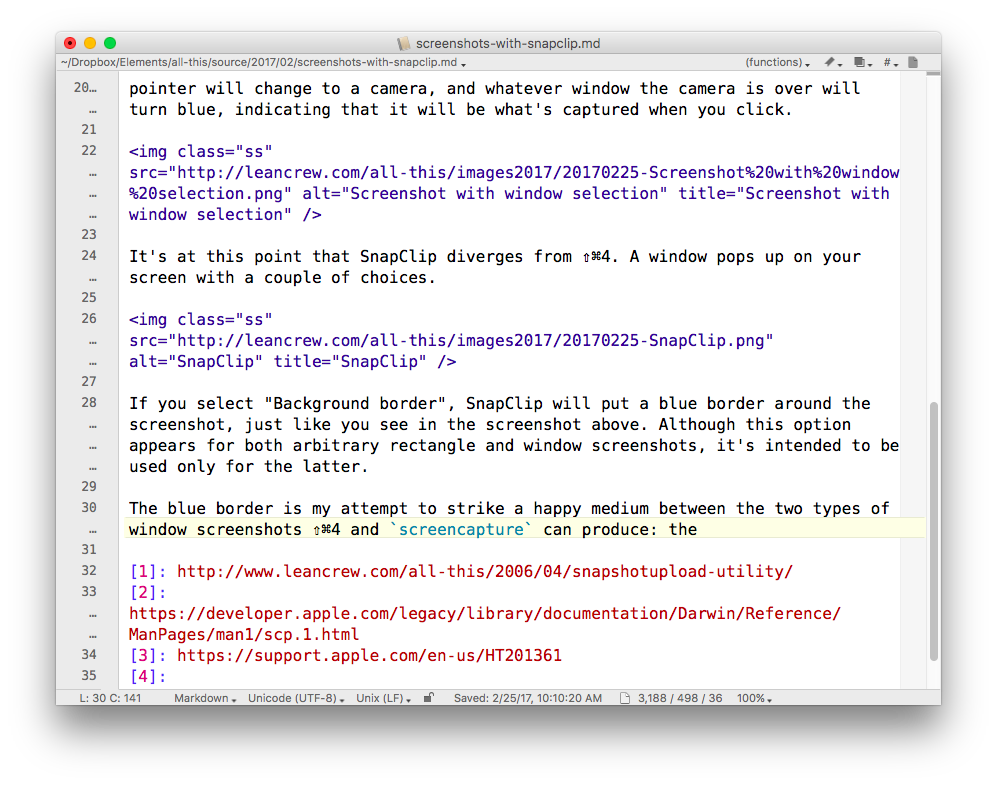The image size is (997, 785).
Task: Click the document statistics page icon
Action: click(x=625, y=698)
